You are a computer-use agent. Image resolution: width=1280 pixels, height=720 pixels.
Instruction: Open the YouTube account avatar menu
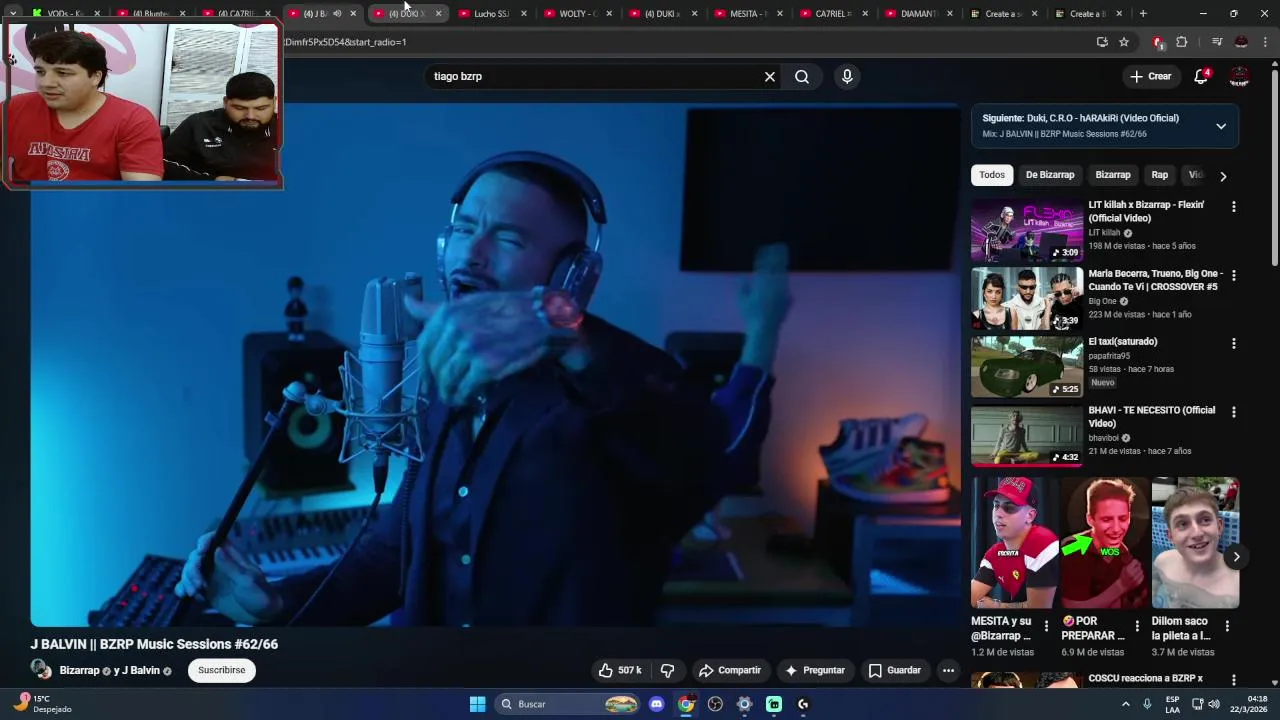[x=1239, y=76]
